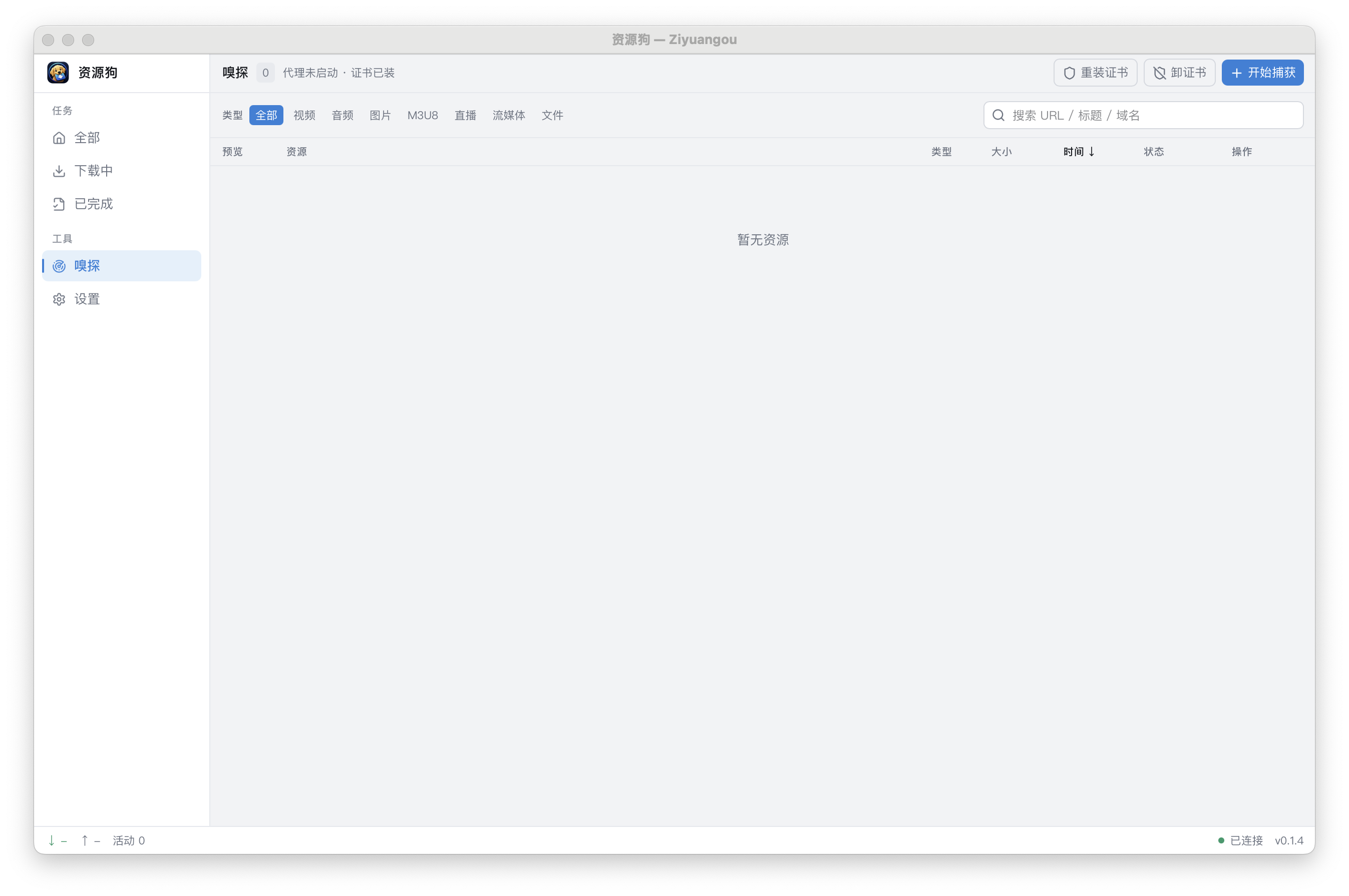Screen dimensions: 1349x896
Task: Click the 0 count badge beside 嗅探 title
Action: (265, 73)
